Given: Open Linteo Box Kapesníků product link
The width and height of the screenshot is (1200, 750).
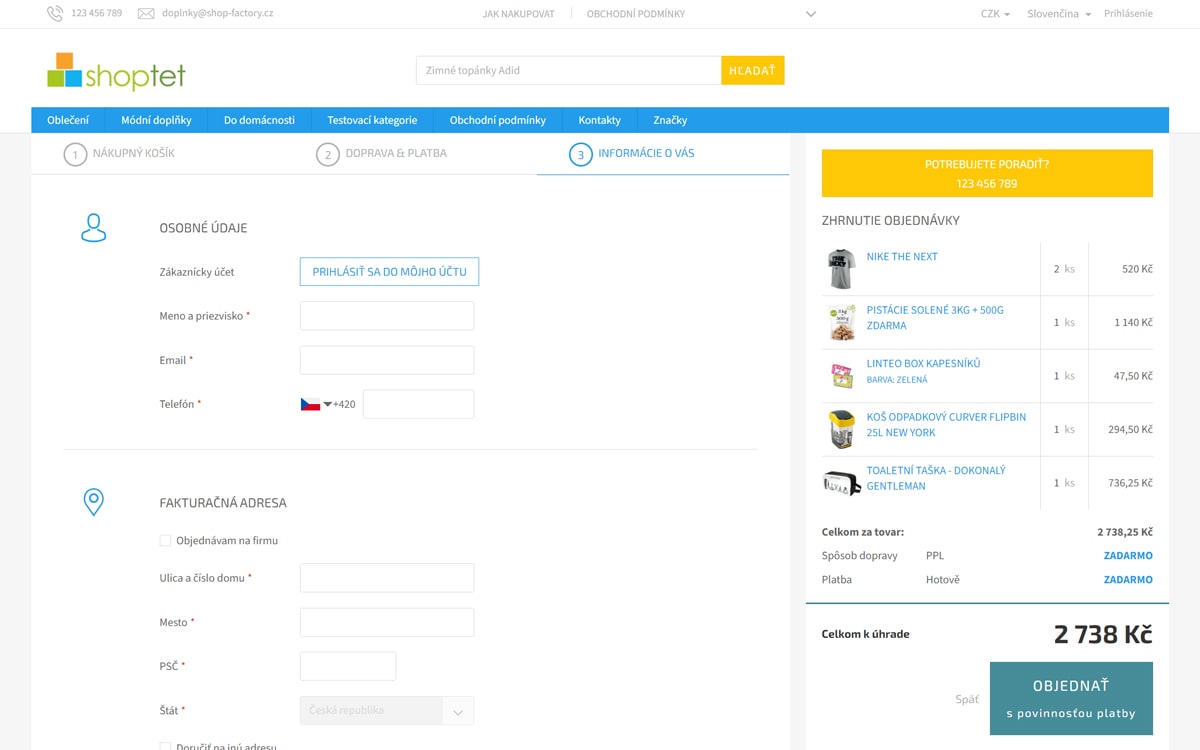Looking at the screenshot, I should coord(923,364).
